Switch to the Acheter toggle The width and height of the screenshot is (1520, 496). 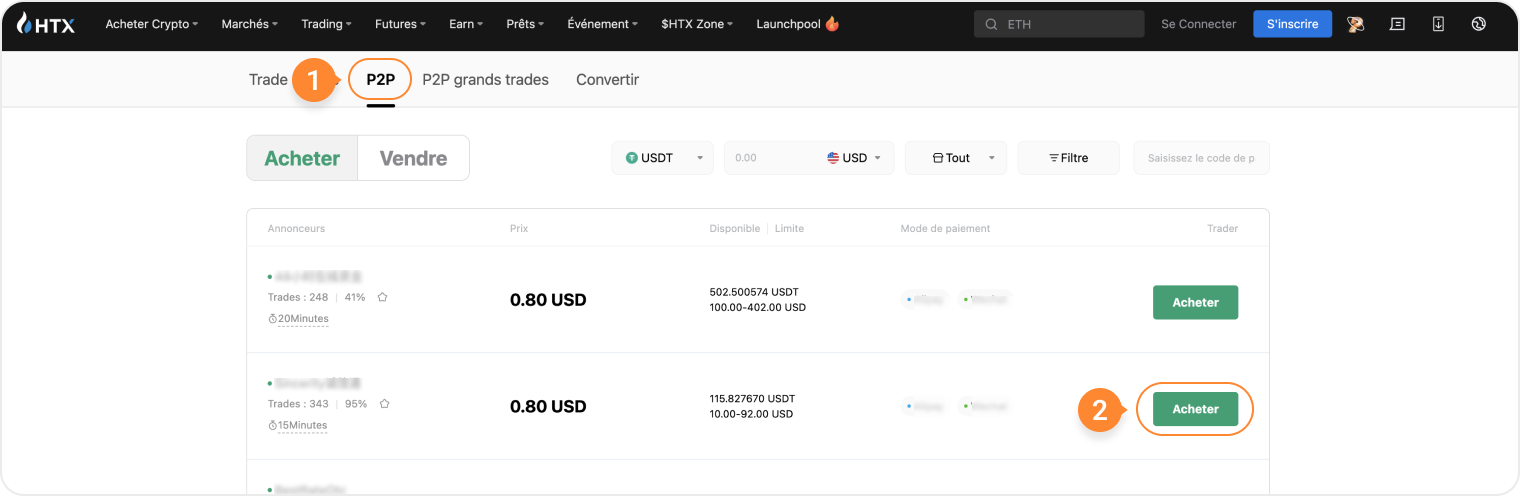302,158
